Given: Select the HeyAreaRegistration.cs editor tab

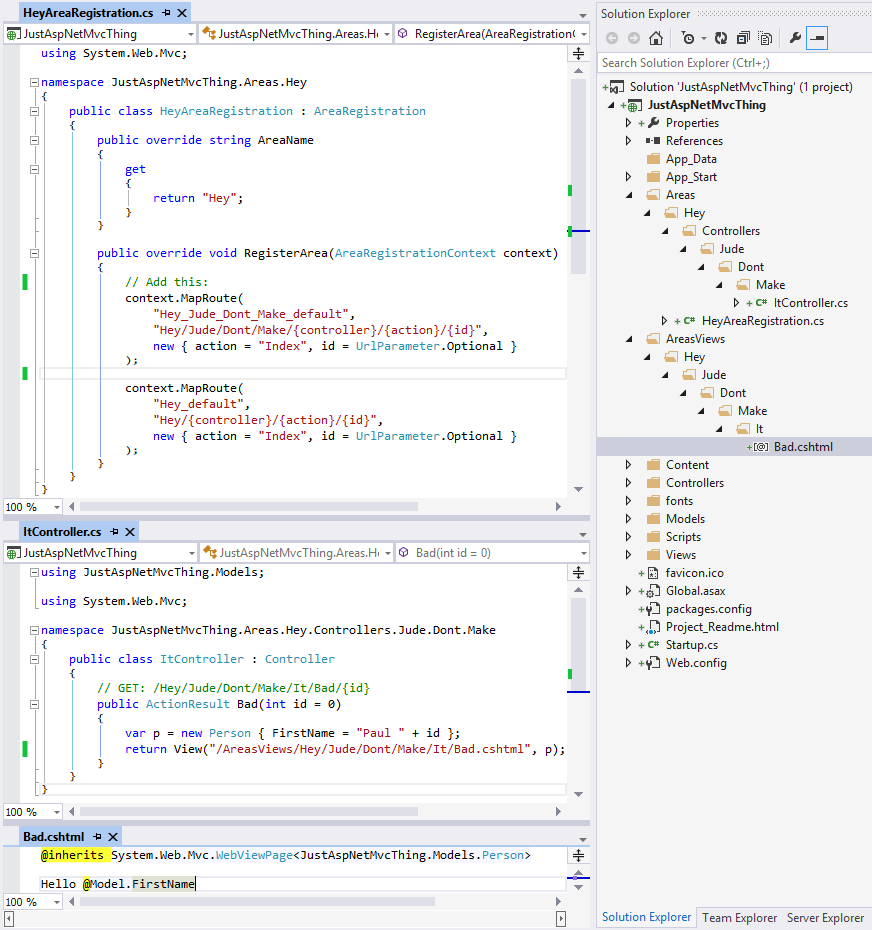Looking at the screenshot, I should tap(88, 12).
